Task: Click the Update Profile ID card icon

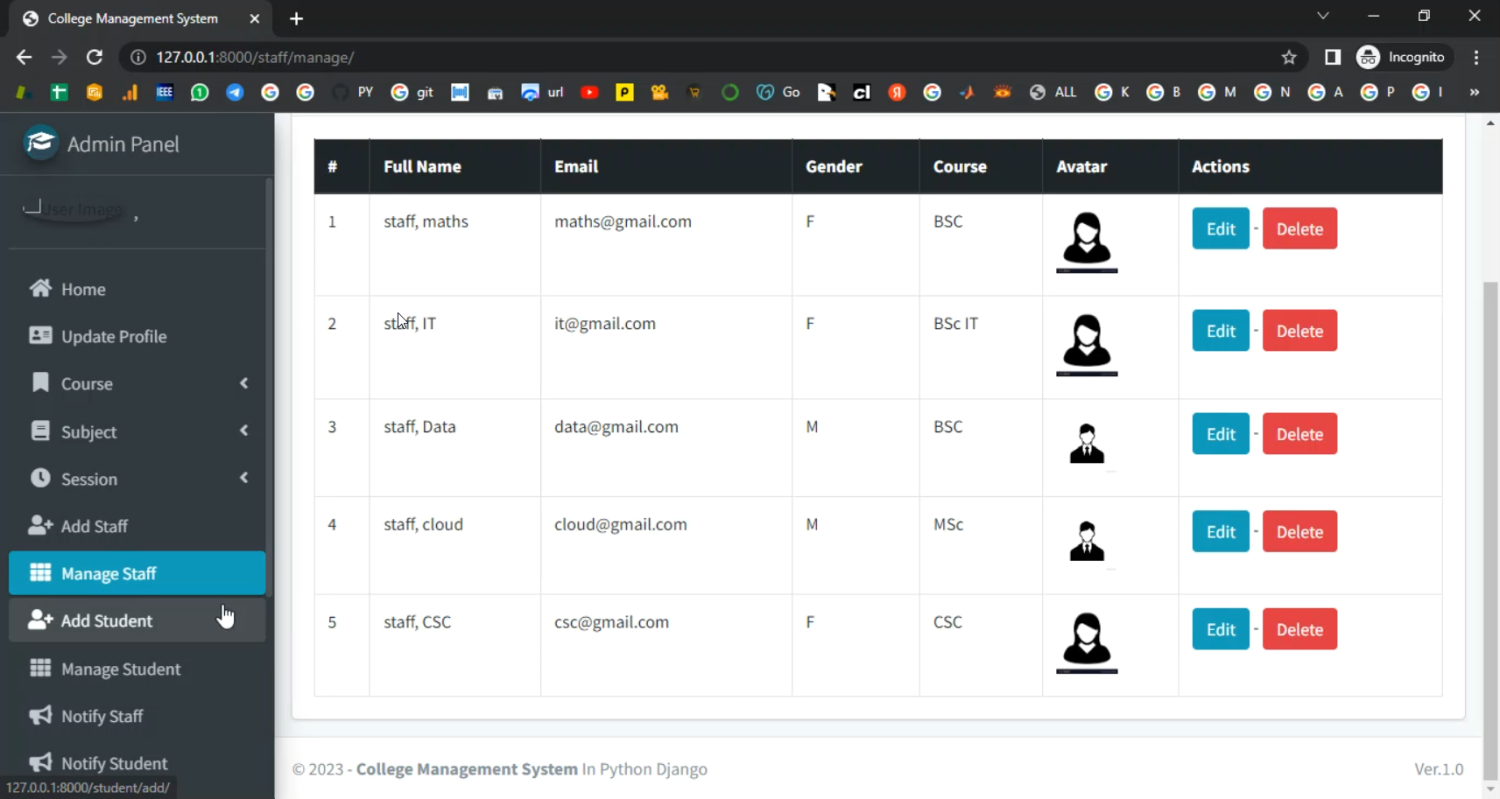Action: pyautogui.click(x=40, y=336)
